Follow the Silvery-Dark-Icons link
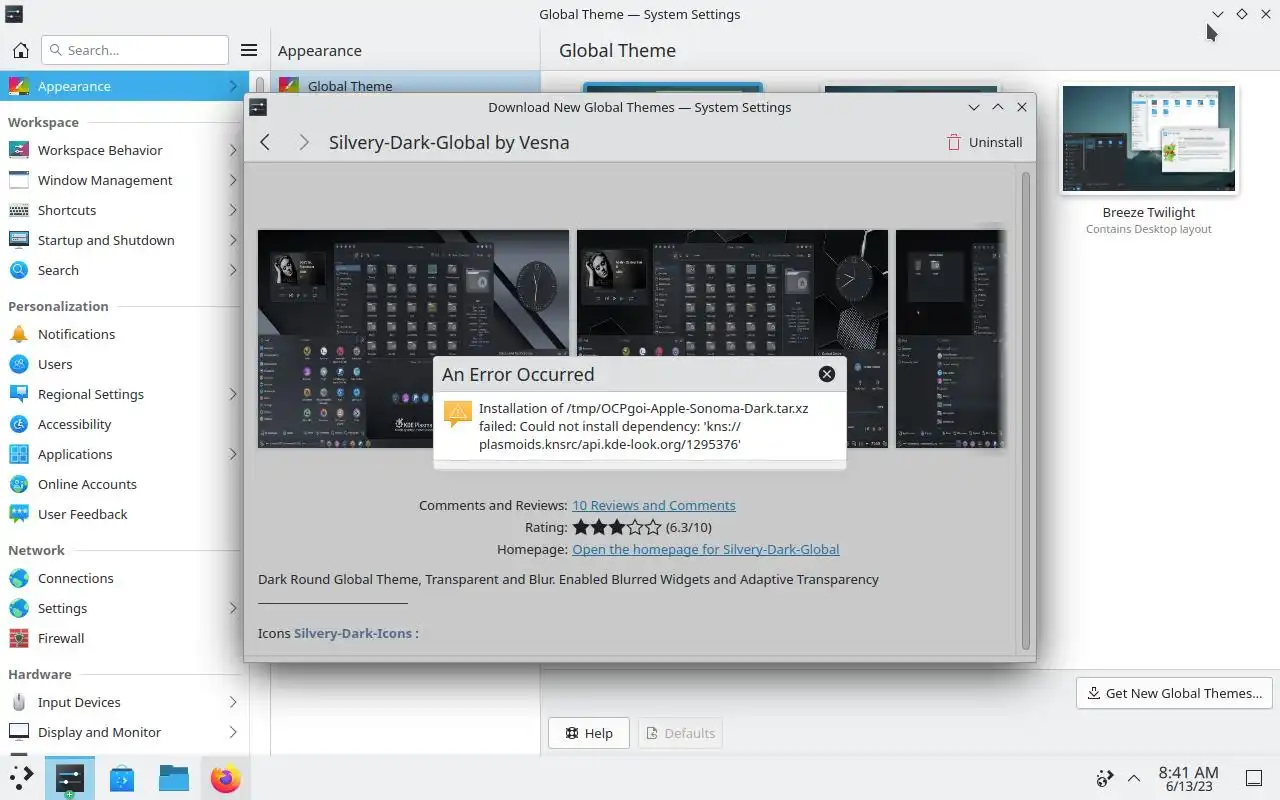This screenshot has width=1280, height=800. tap(353, 633)
